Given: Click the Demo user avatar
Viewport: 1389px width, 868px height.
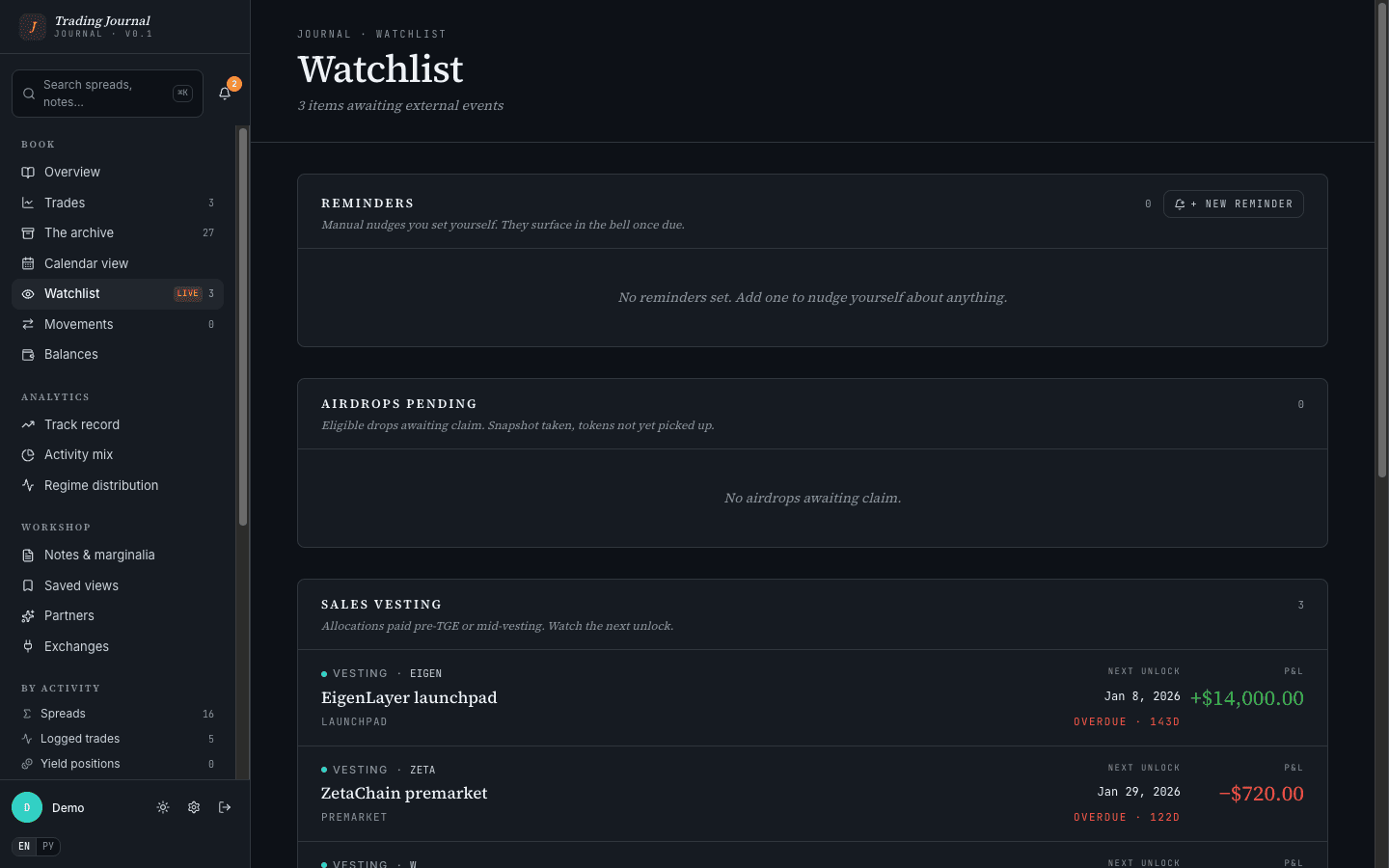Looking at the screenshot, I should [x=27, y=807].
